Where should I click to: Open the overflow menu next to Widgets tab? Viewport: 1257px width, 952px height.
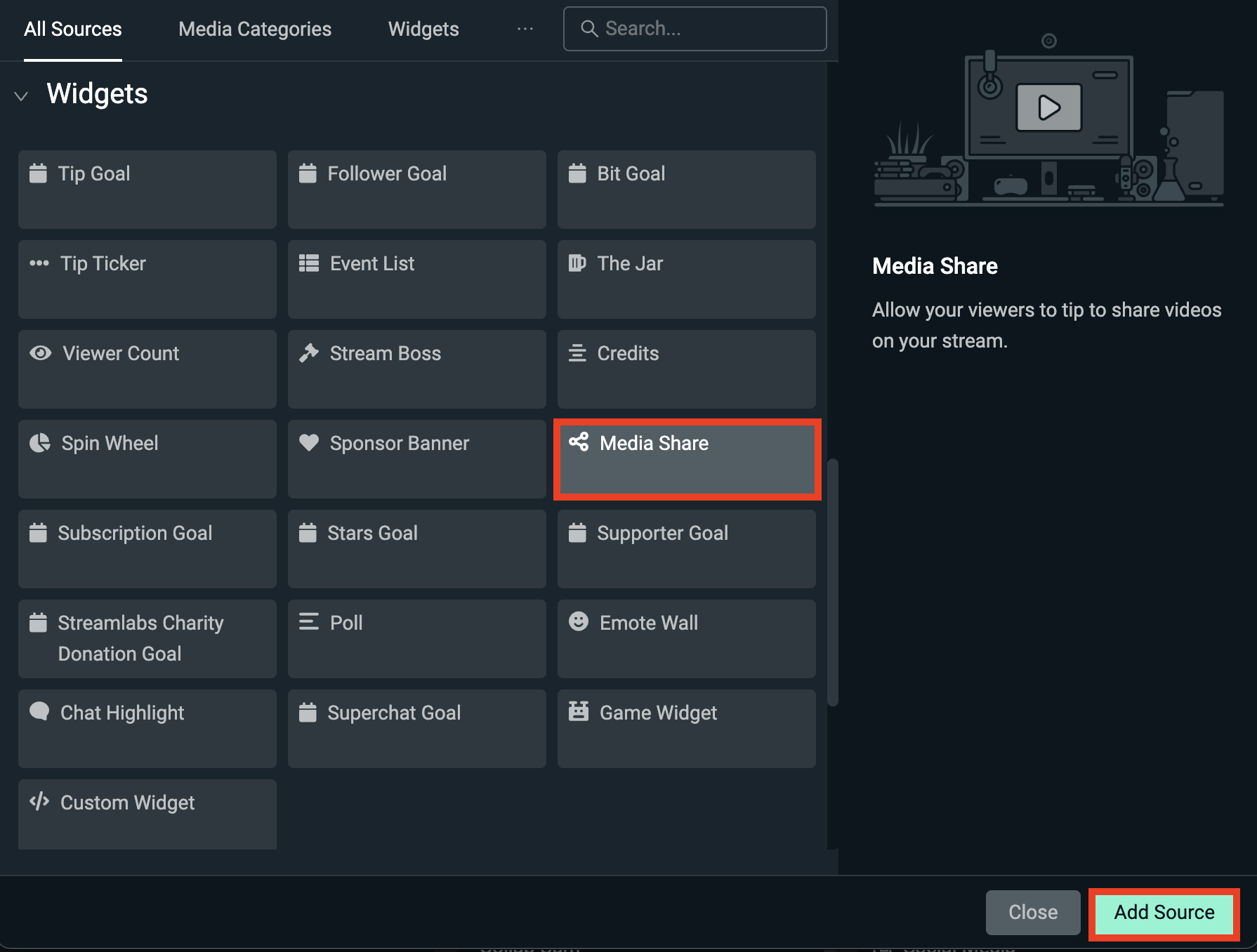tap(525, 29)
